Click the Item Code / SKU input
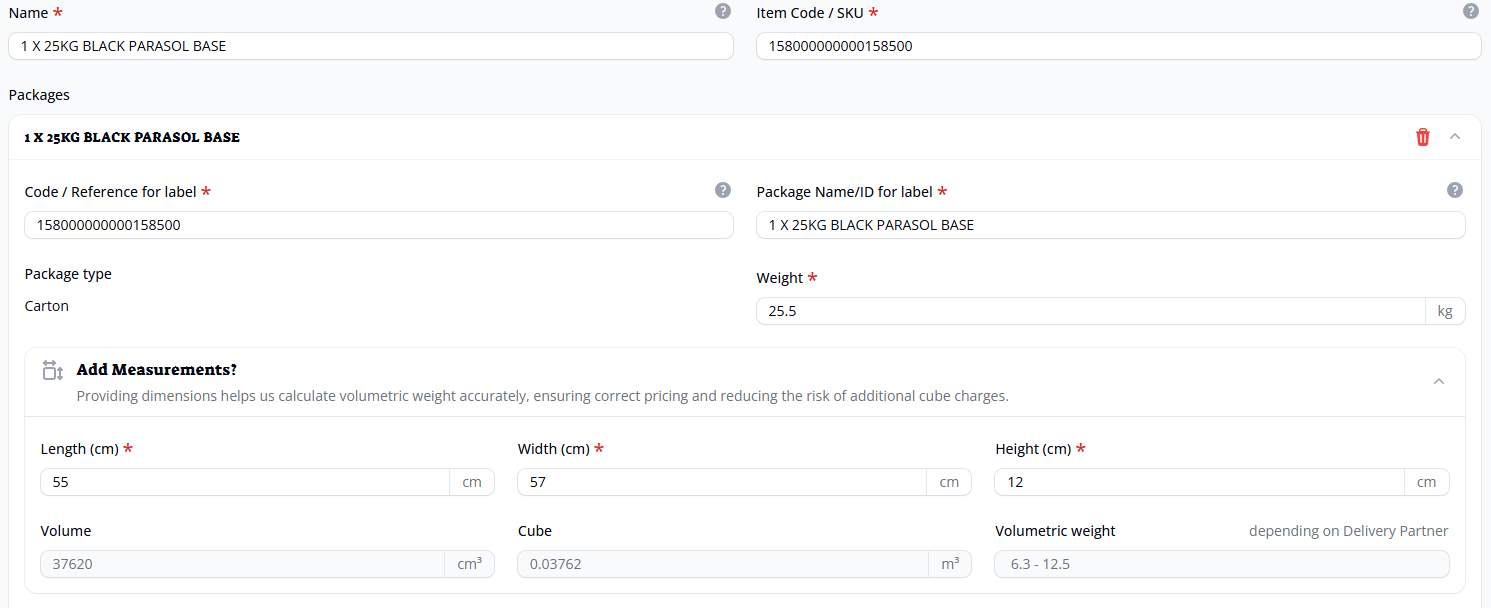Image resolution: width=1491 pixels, height=608 pixels. click(x=1118, y=46)
